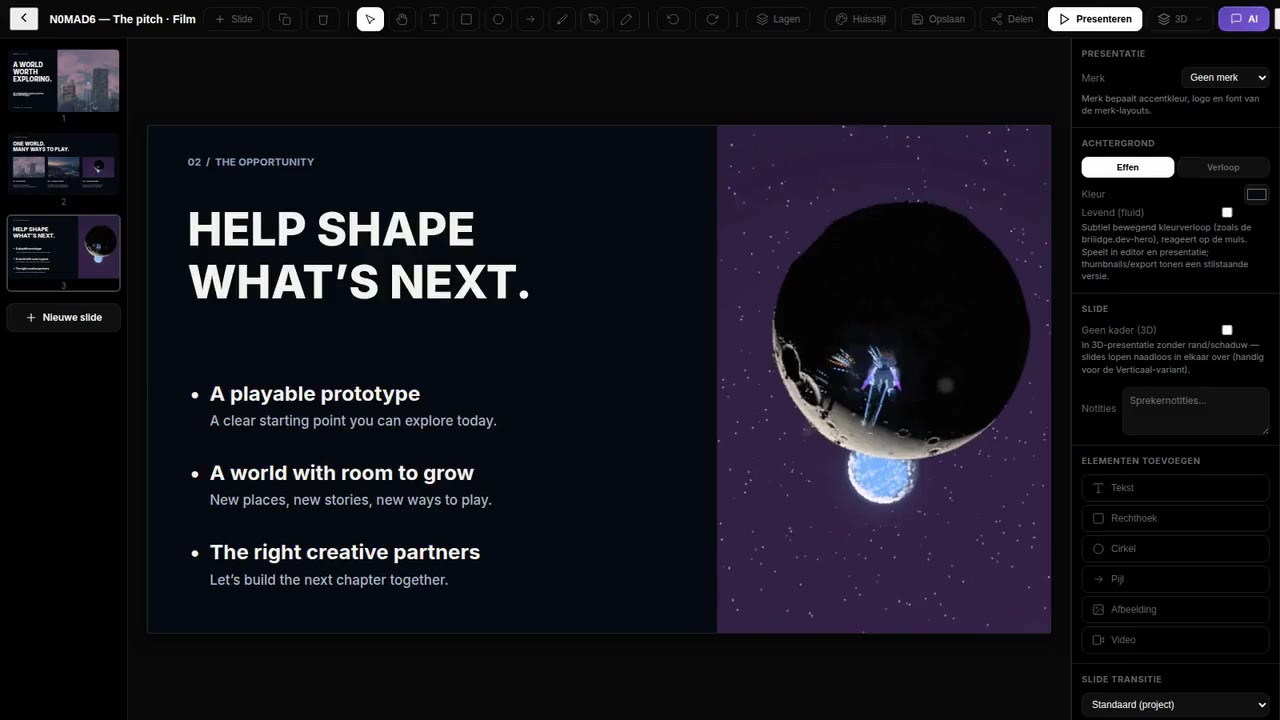Activate the hand pan tool
The height and width of the screenshot is (720, 1280).
402,19
